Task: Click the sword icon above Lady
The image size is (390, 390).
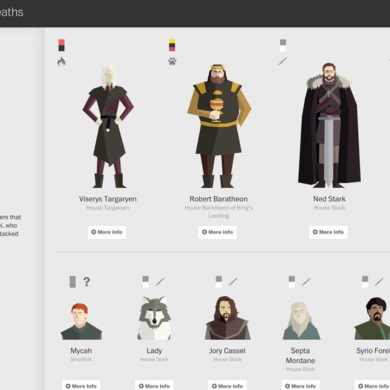Action: coord(160,282)
